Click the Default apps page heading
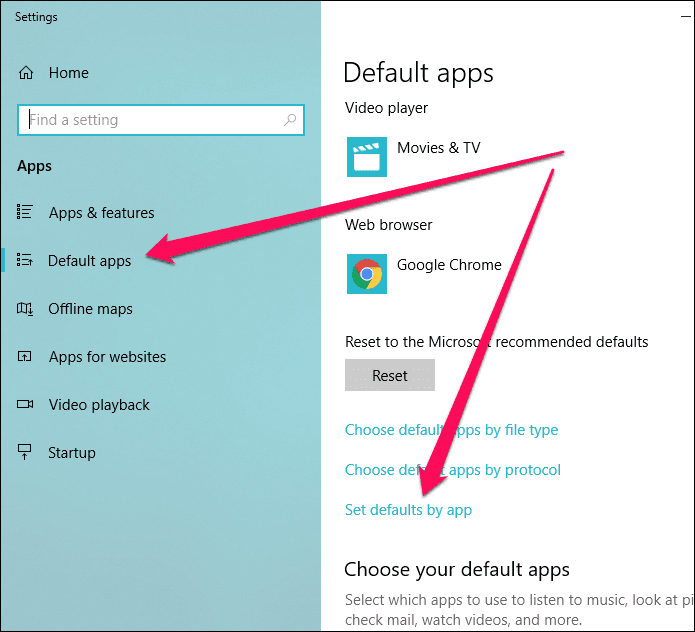The height and width of the screenshot is (632, 695). coord(418,73)
